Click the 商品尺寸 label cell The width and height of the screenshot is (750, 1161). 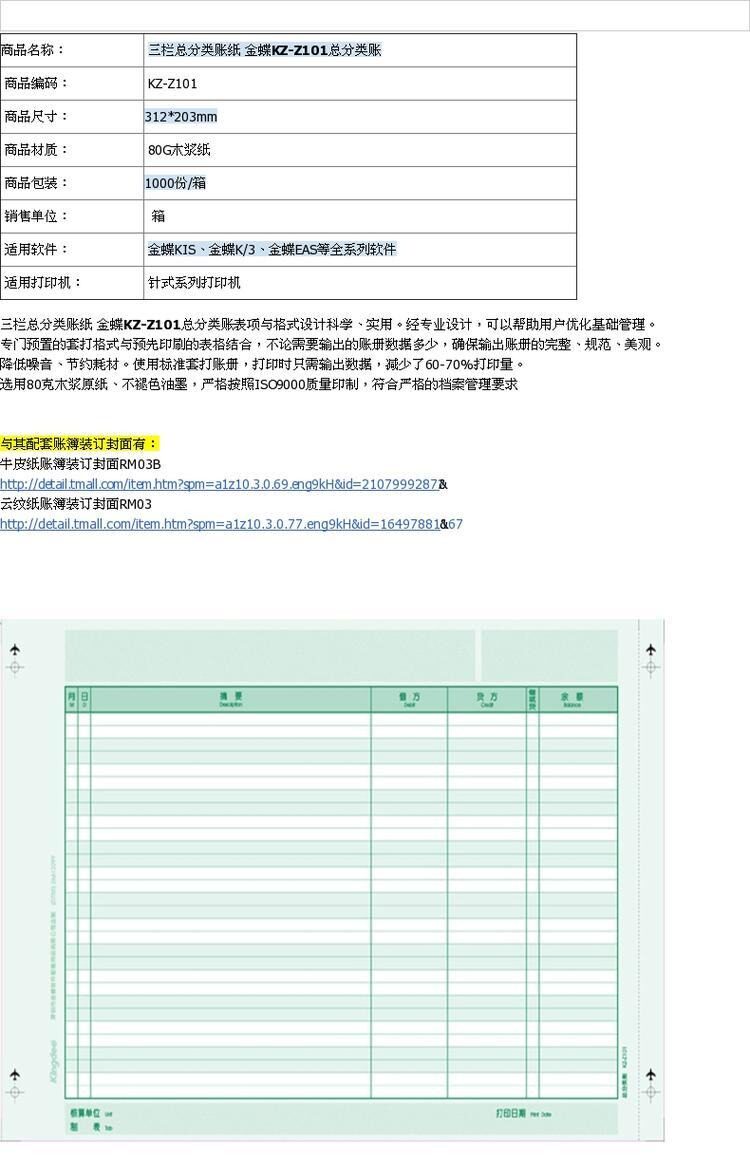[x=72, y=117]
